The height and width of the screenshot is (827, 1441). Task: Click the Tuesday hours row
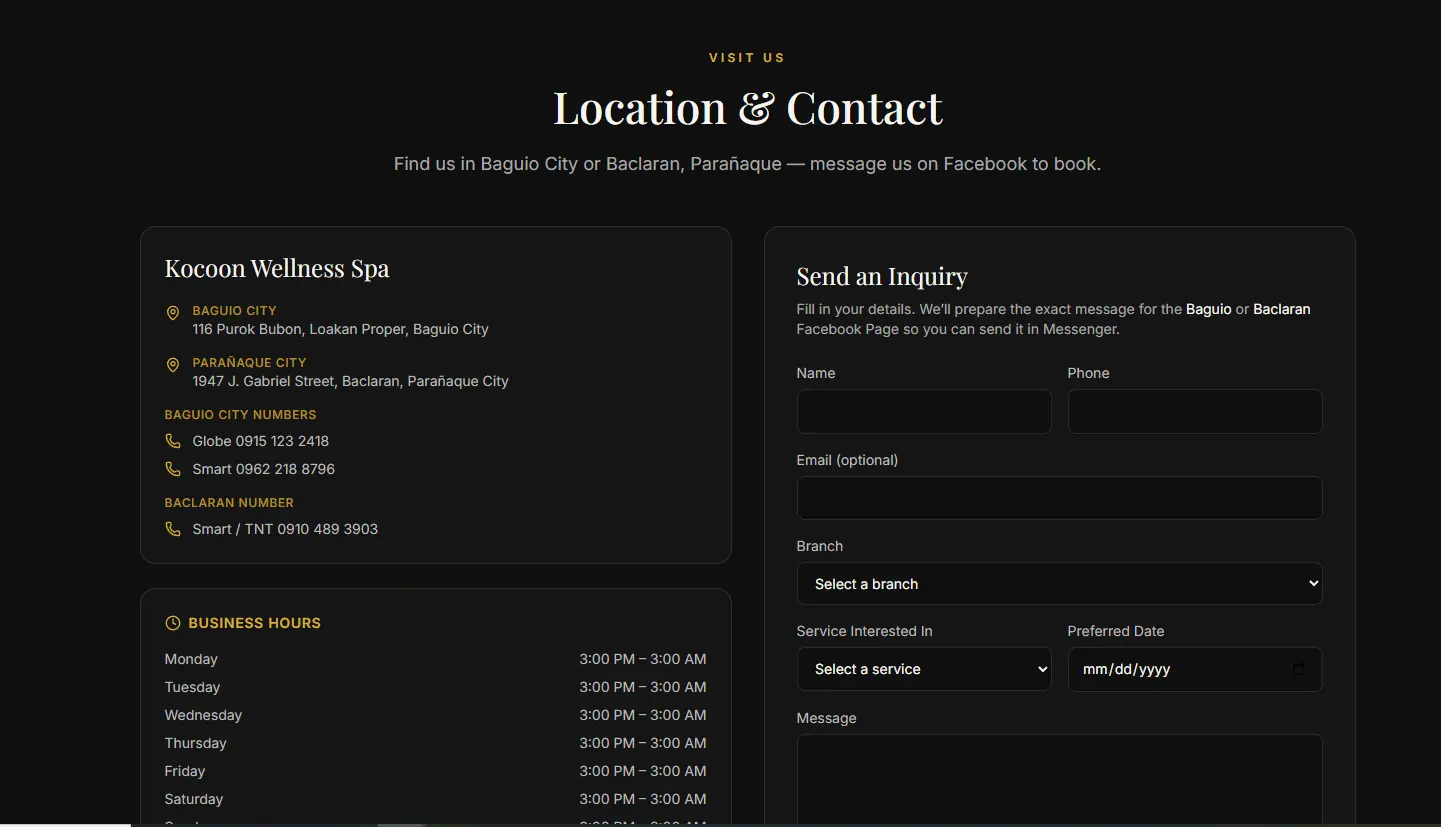436,687
